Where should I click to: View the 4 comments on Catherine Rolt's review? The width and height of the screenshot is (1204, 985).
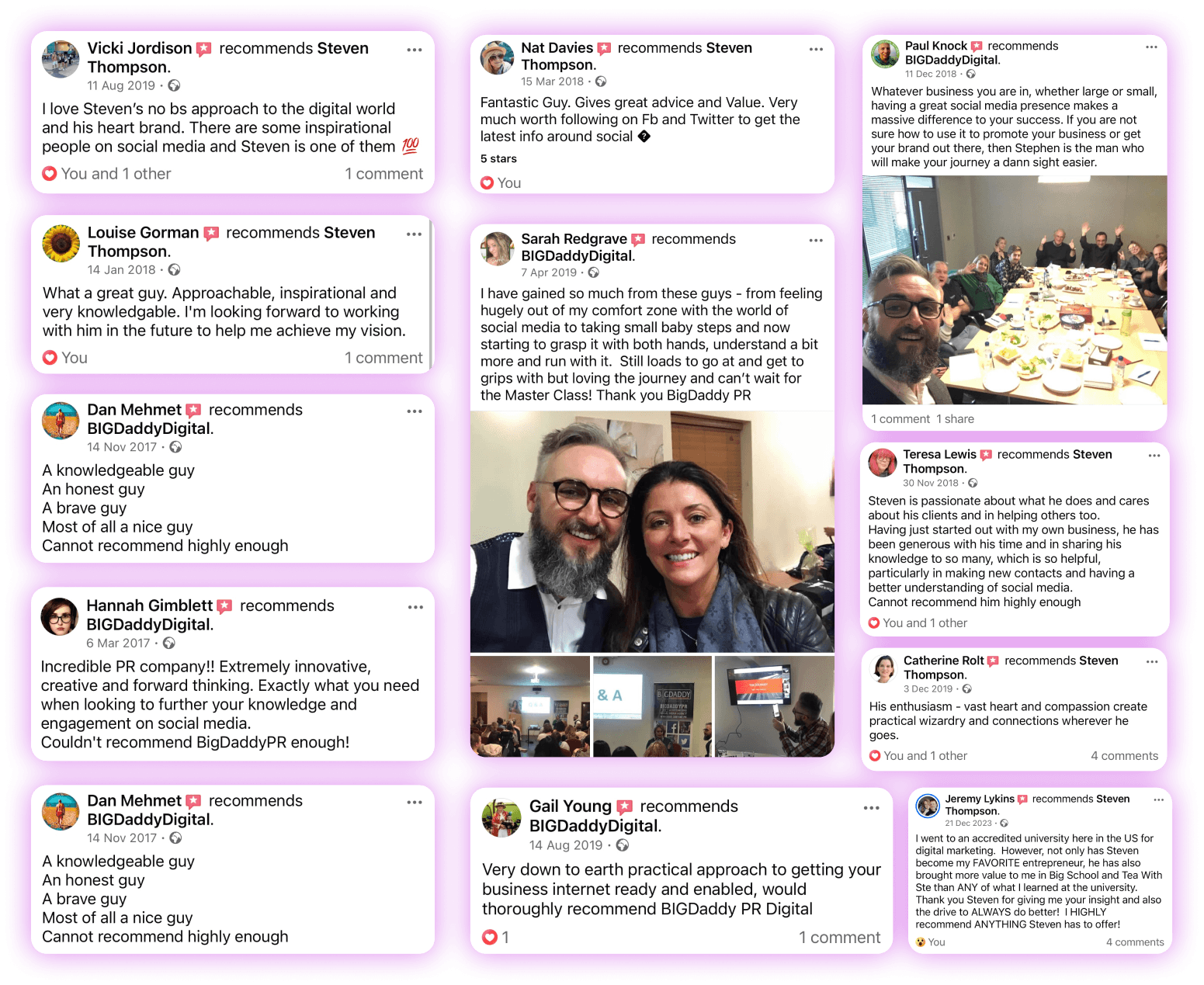click(x=1124, y=756)
